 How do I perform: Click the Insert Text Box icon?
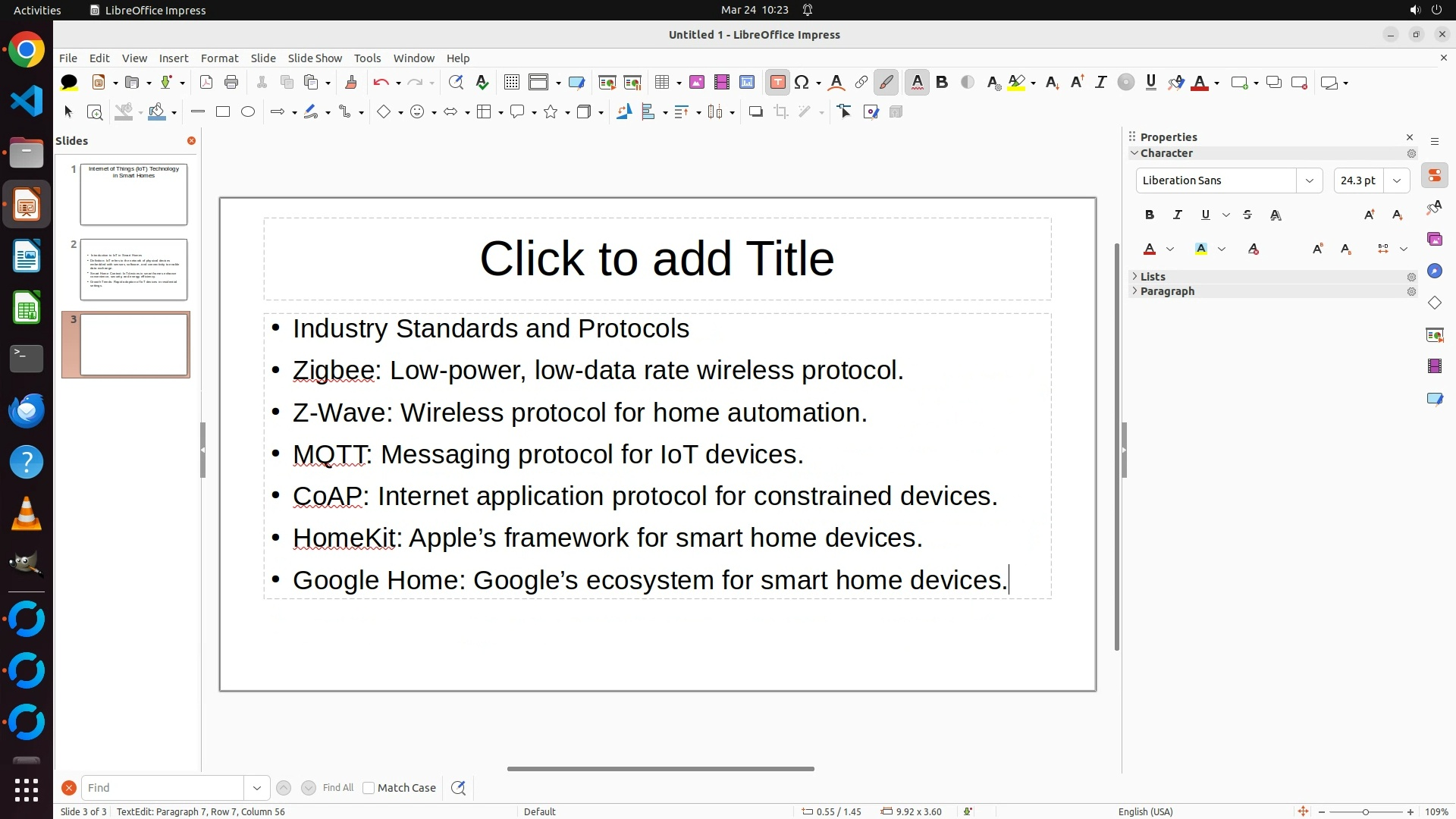click(x=777, y=83)
